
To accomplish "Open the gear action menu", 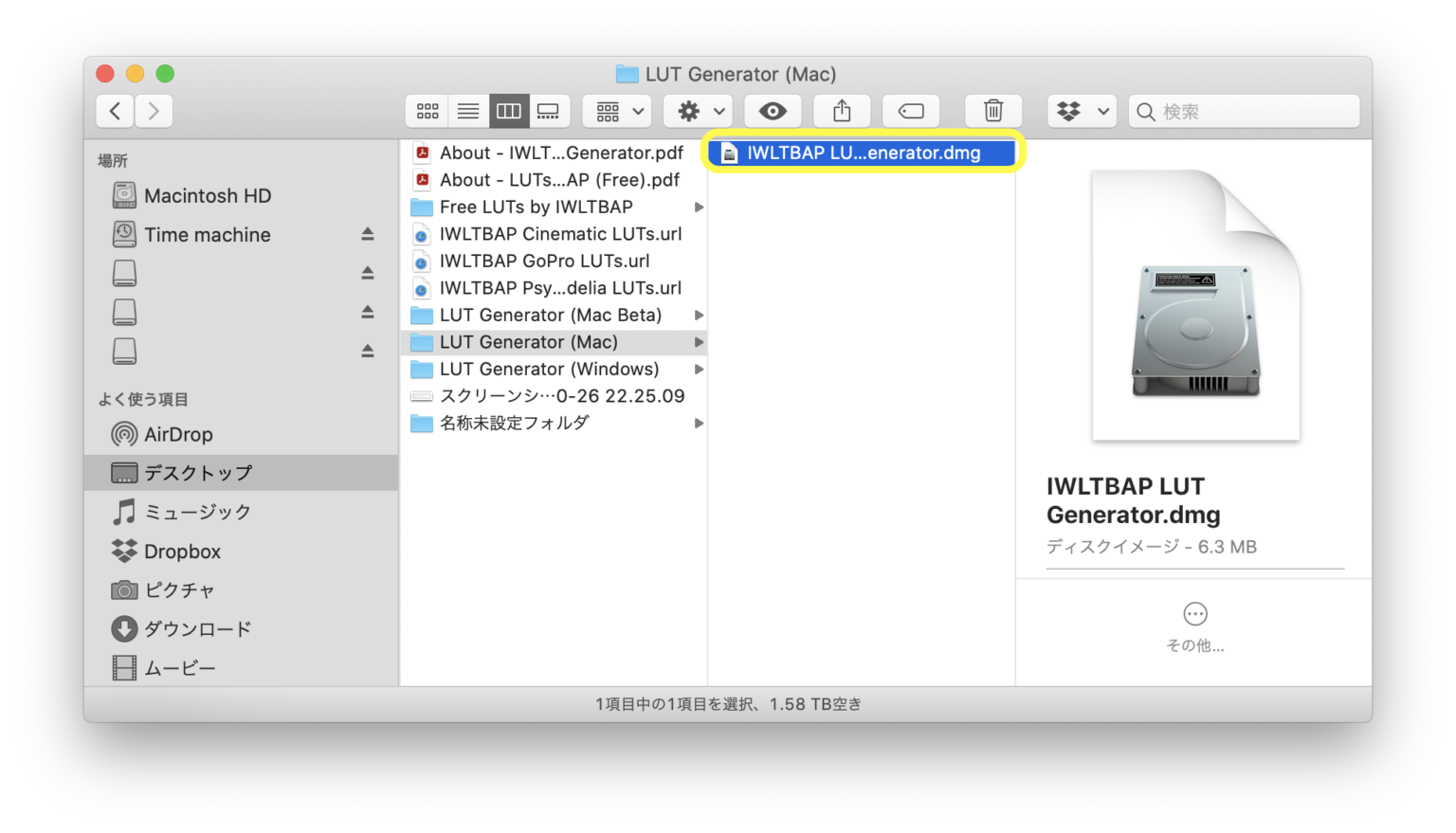I will coord(699,111).
